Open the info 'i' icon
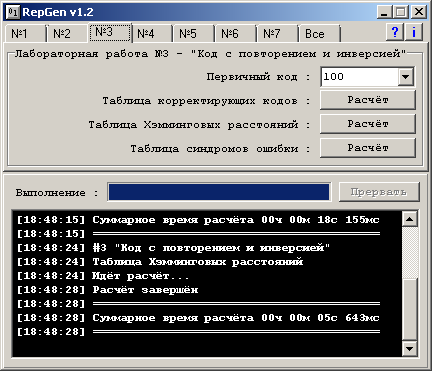 coord(414,32)
